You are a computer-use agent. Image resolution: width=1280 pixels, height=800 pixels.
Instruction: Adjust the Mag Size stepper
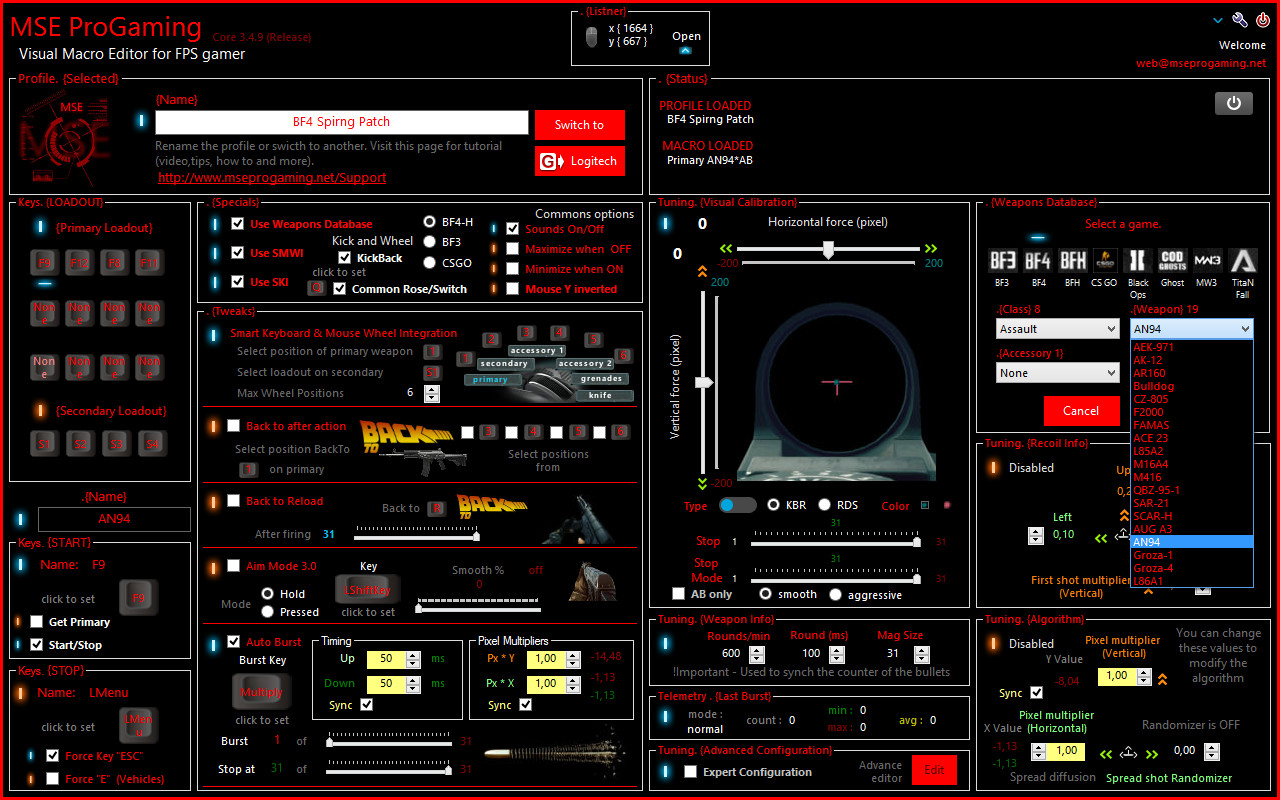click(x=921, y=654)
